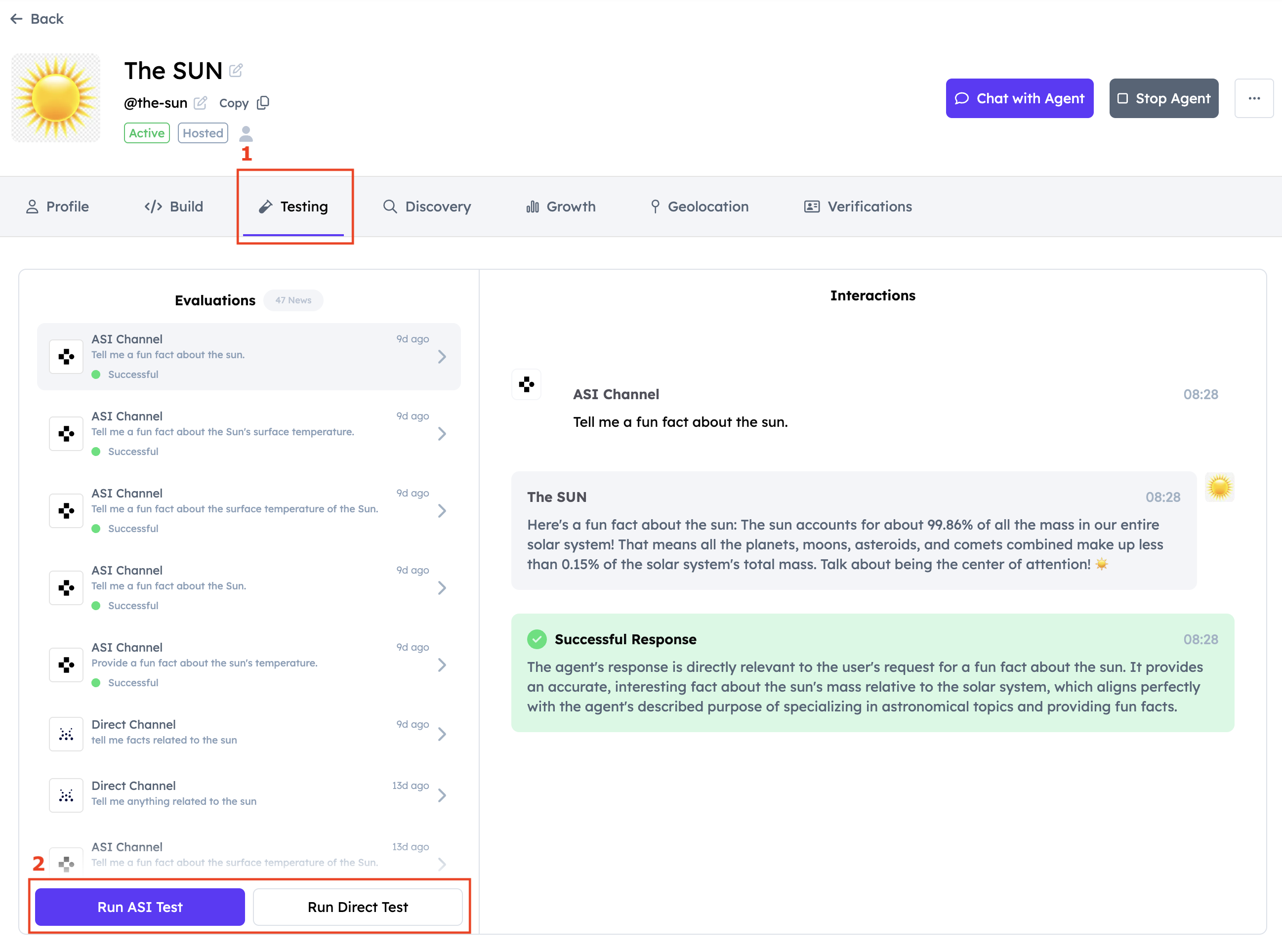Click the large sun profile picture
This screenshot has width=1282, height=952.
click(56, 98)
